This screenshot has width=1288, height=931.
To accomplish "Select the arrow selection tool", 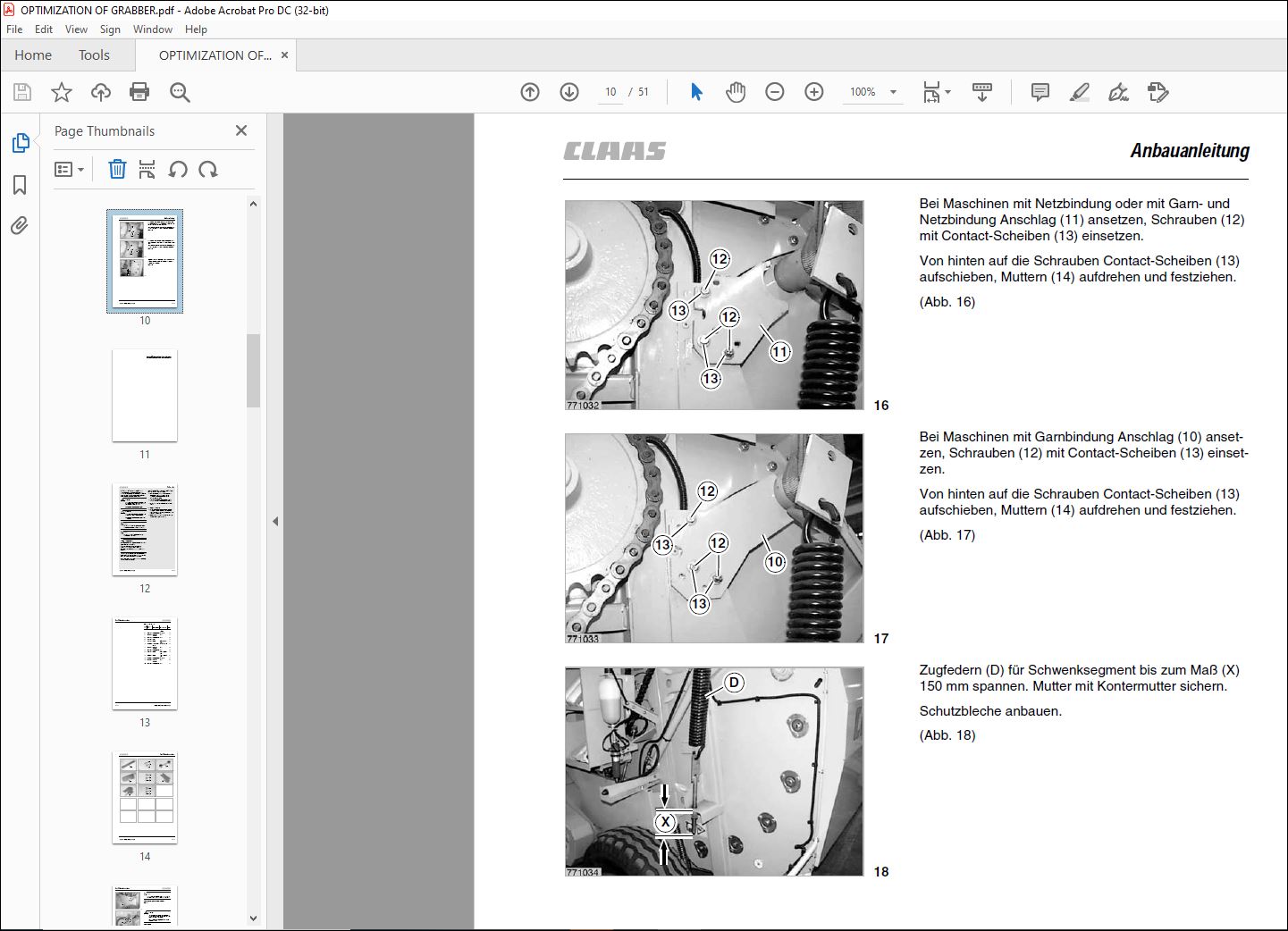I will click(x=696, y=92).
